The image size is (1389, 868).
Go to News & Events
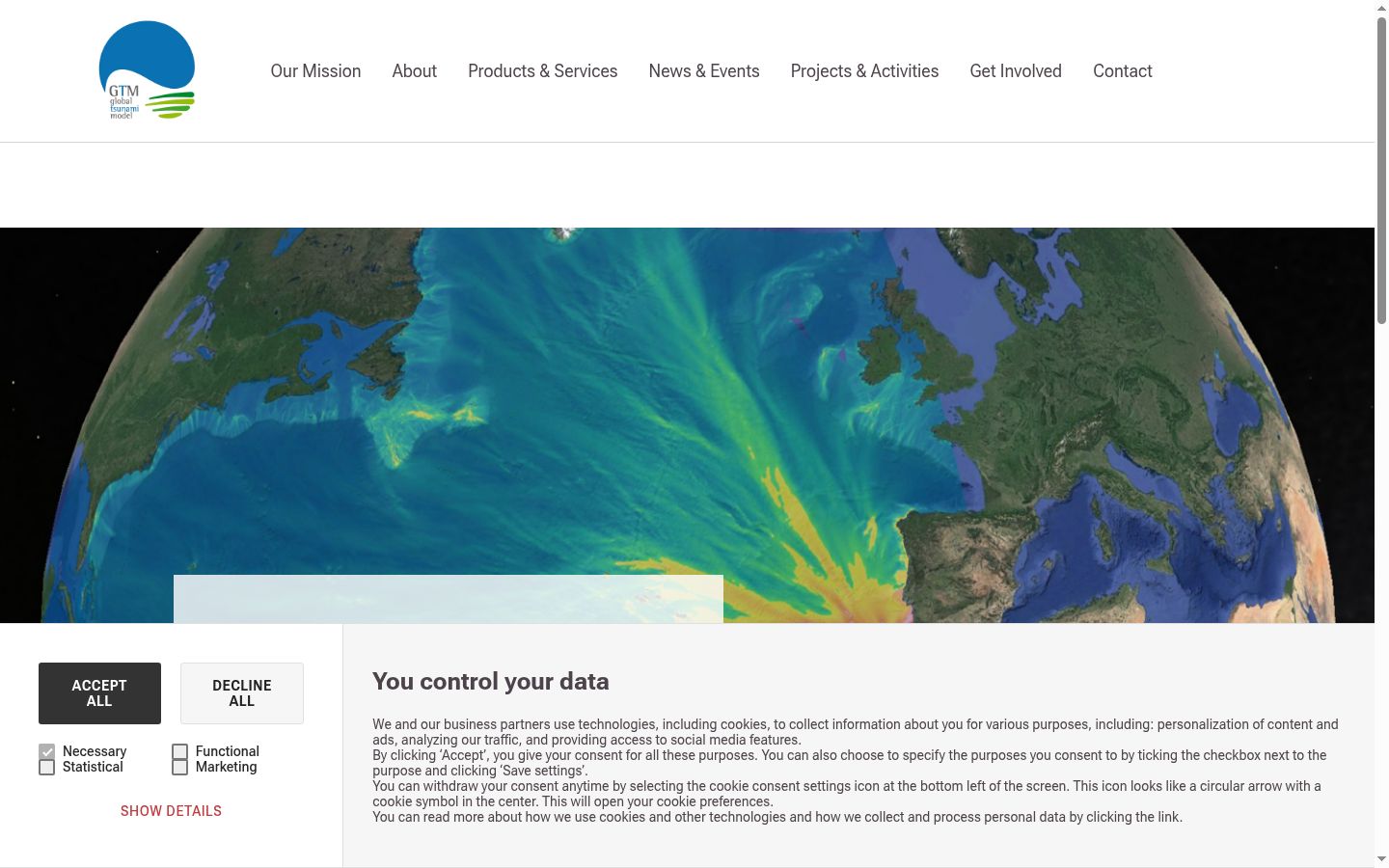click(x=704, y=71)
